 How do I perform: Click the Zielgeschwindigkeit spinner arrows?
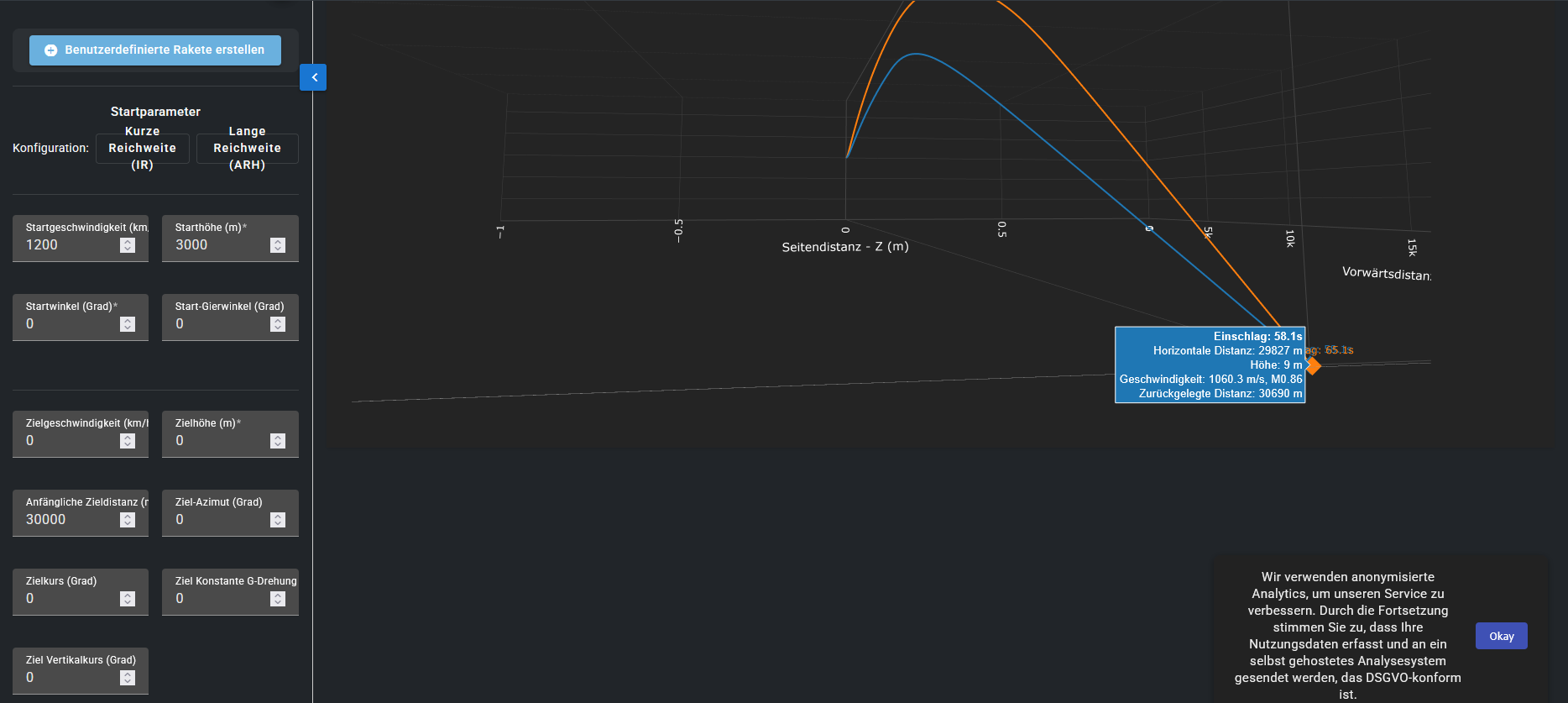click(128, 441)
